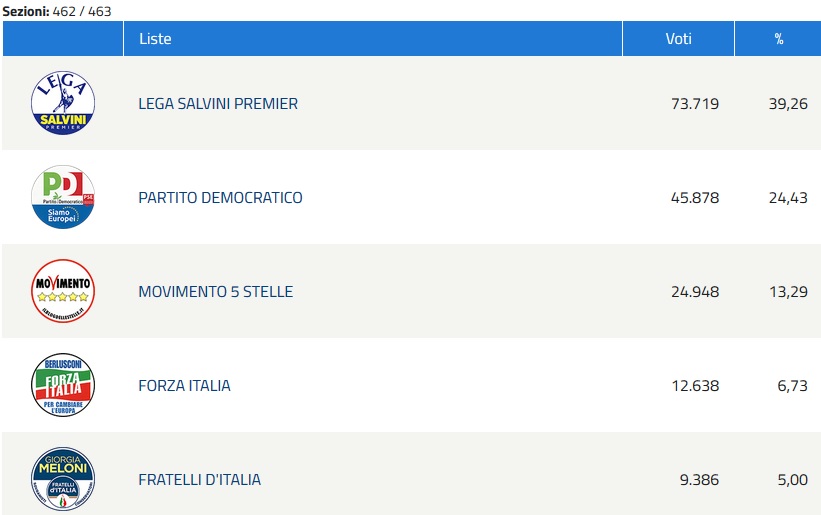Screen dimensions: 821x515
Task: Click Fratelli d'Italia's 5,00 percentage
Action: (791, 479)
